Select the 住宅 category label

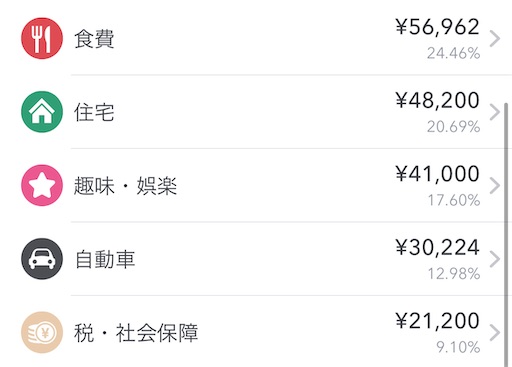pos(94,112)
